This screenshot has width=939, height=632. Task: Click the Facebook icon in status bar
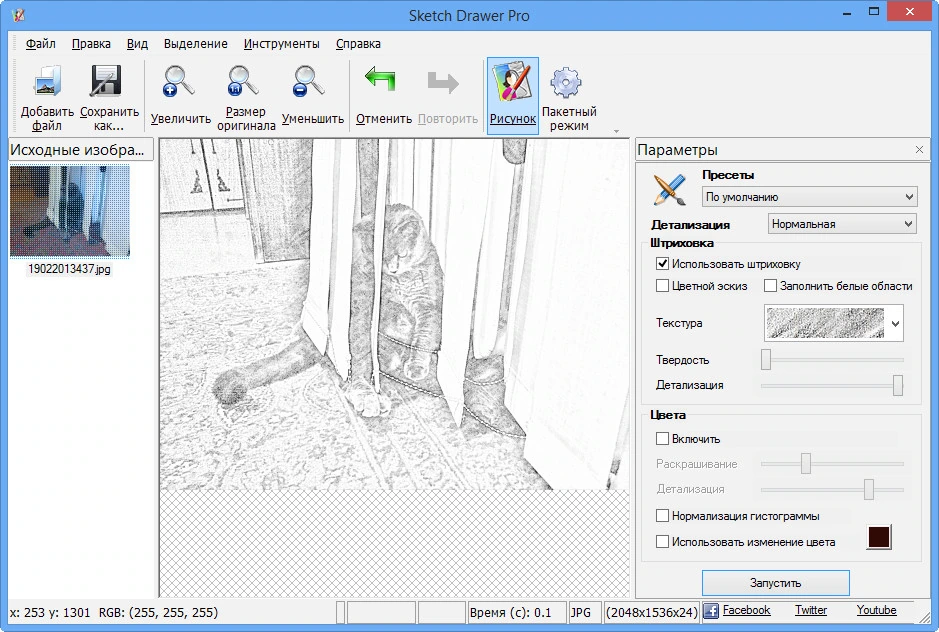pos(711,611)
